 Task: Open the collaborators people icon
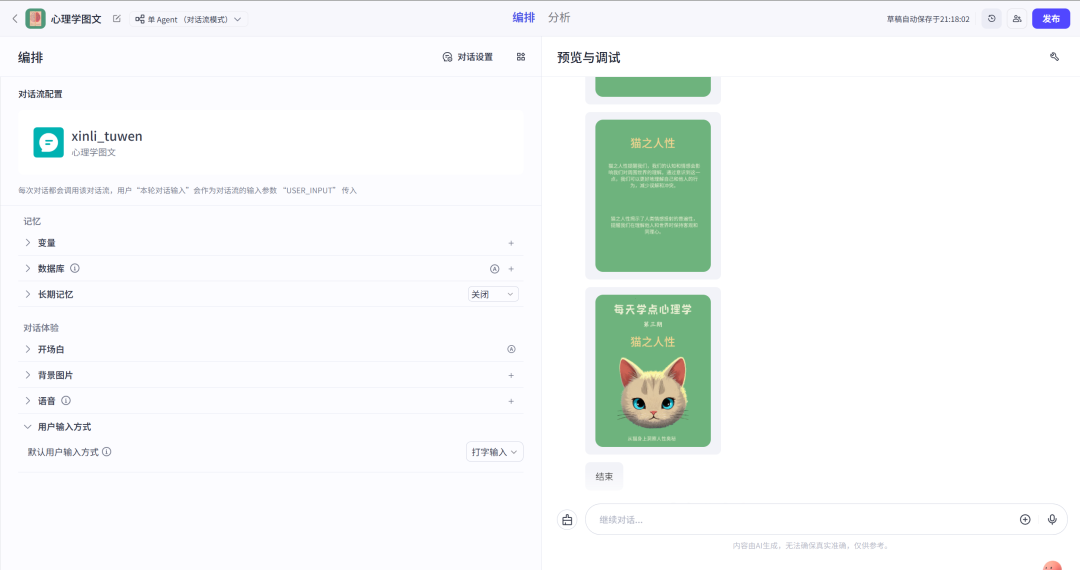tap(1017, 19)
